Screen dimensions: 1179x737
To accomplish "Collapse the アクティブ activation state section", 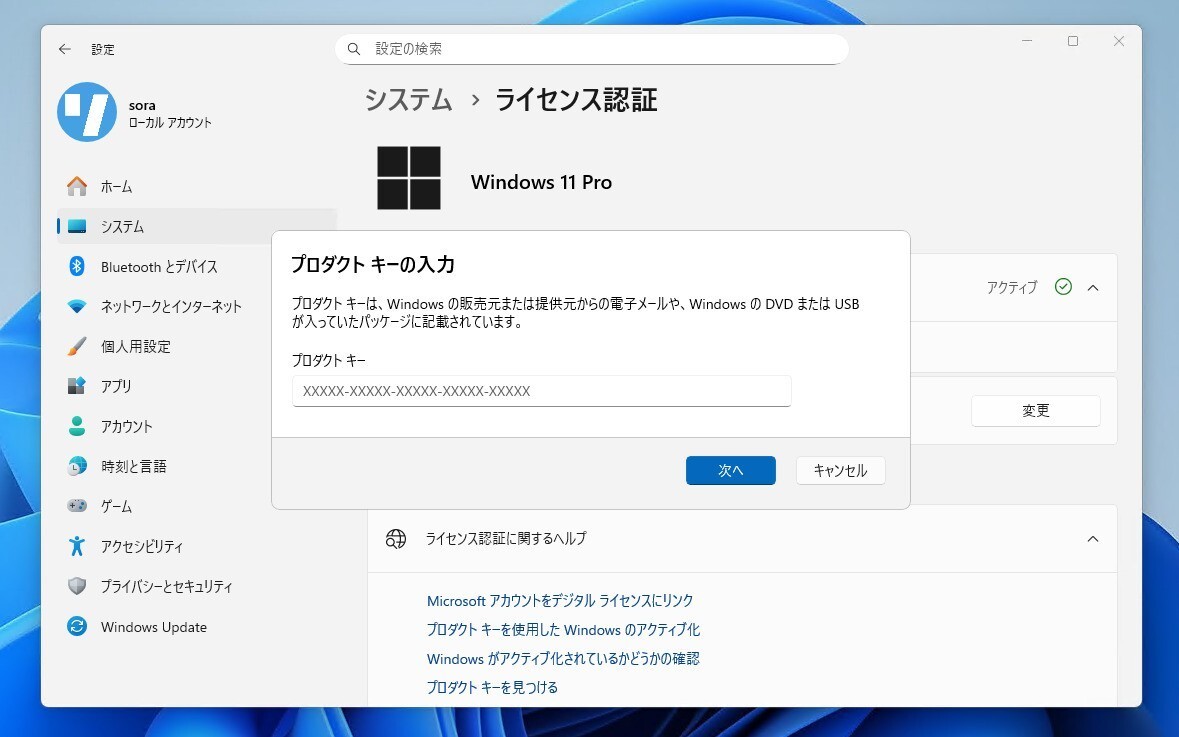I will 1093,287.
